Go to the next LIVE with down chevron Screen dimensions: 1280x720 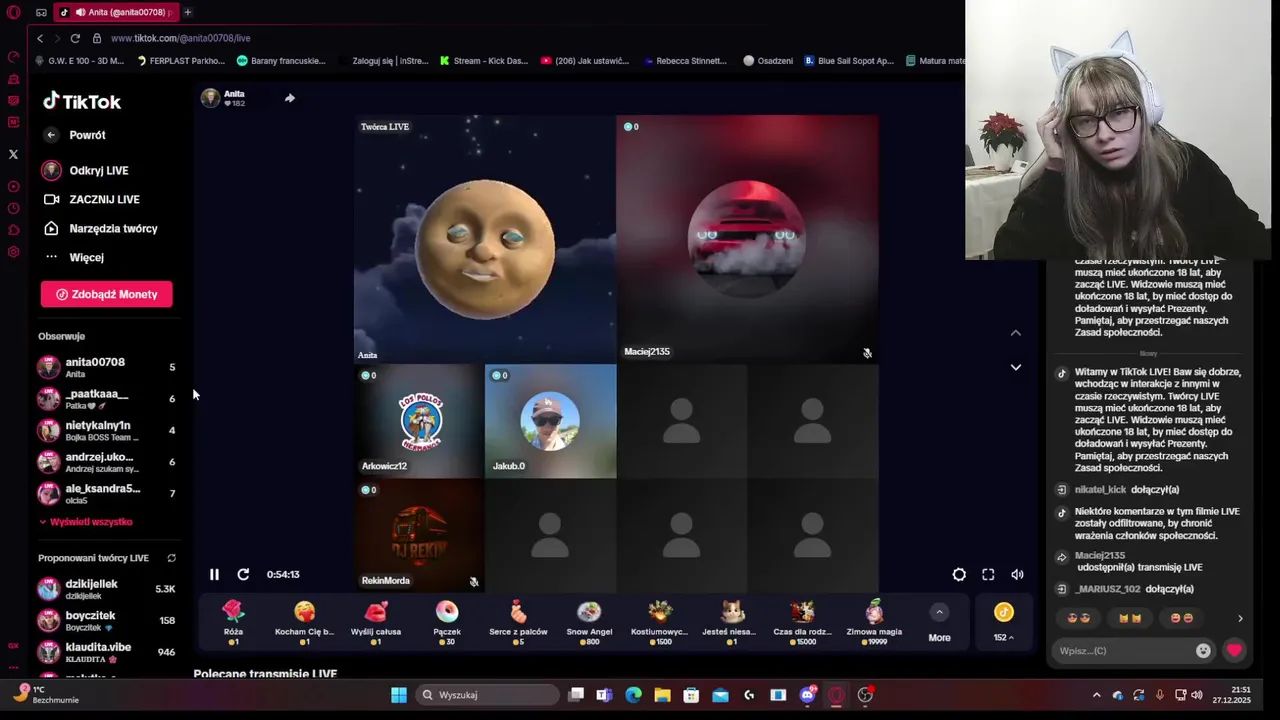point(1015,367)
